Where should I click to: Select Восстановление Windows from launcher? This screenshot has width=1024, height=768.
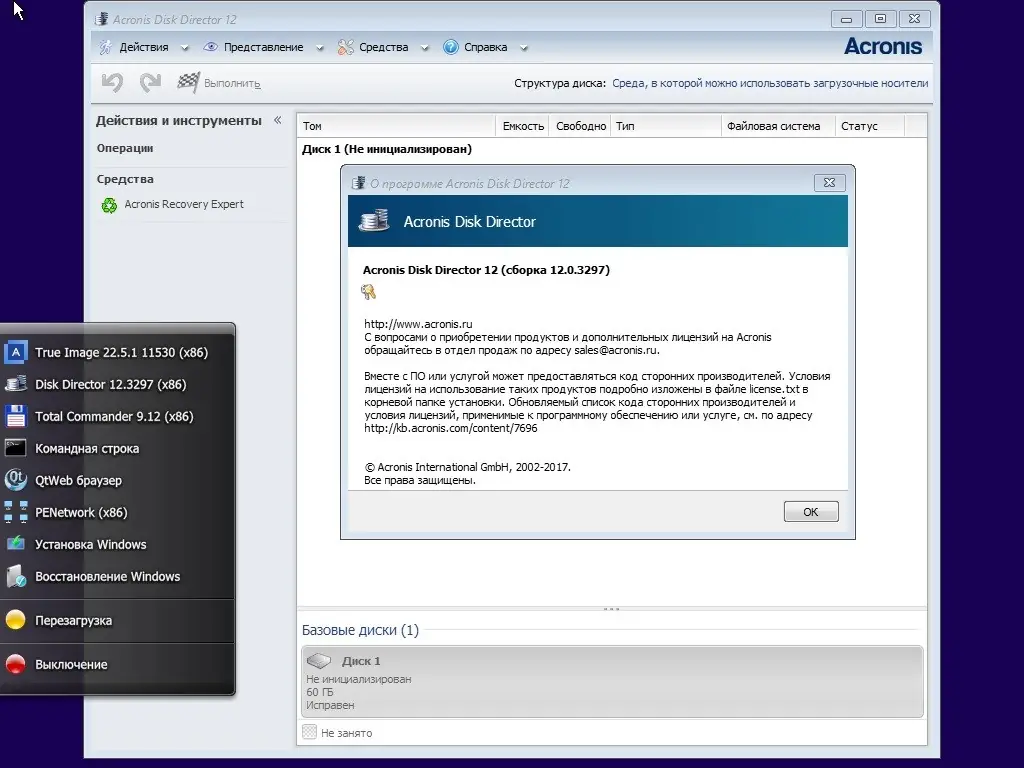pos(118,576)
